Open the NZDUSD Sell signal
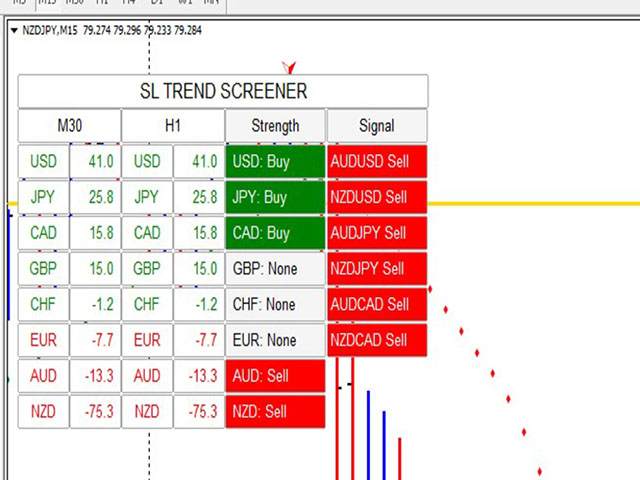Image resolution: width=640 pixels, height=480 pixels. [377, 197]
